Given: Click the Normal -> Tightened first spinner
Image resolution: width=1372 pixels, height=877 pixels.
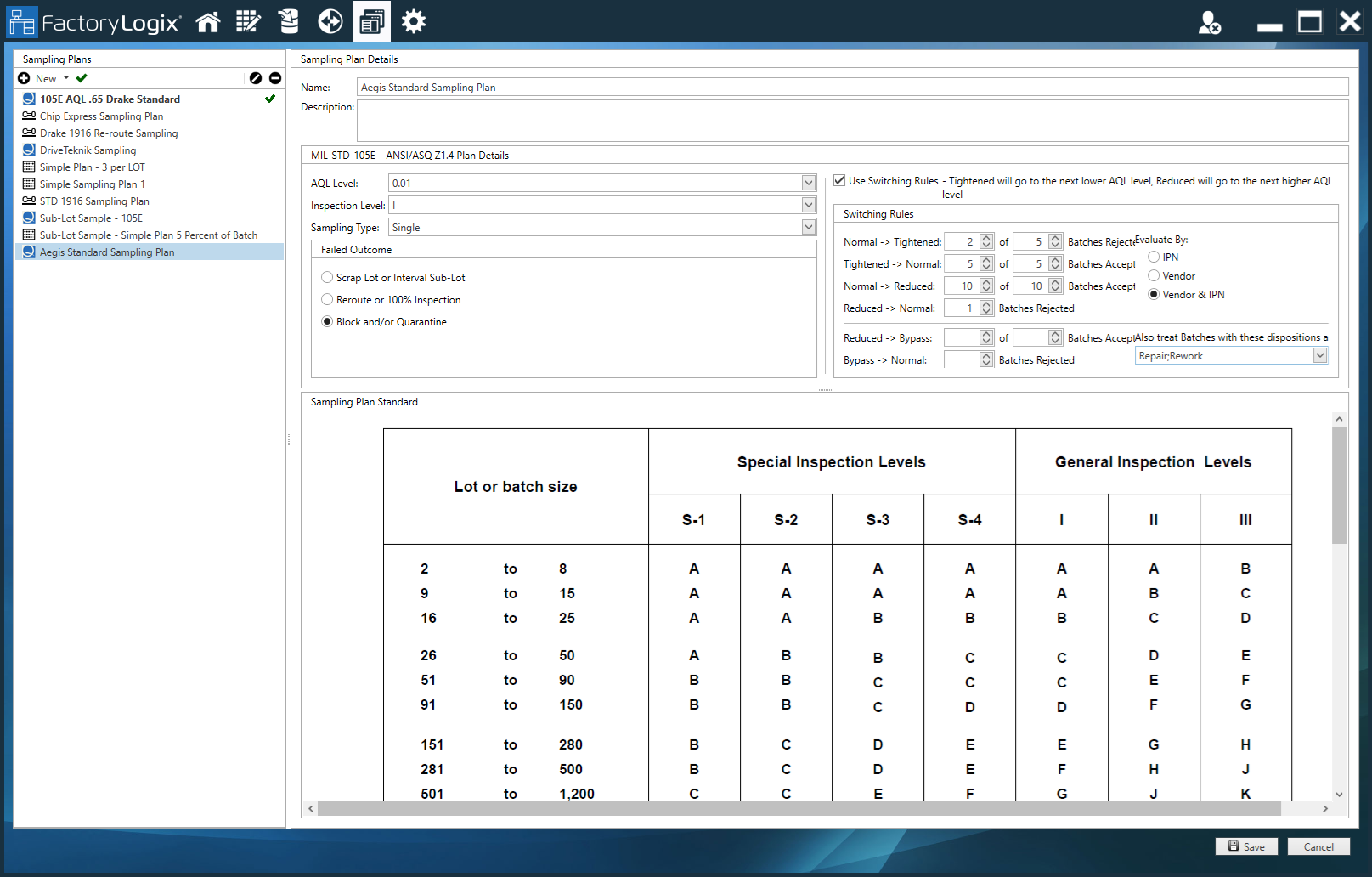Looking at the screenshot, I should click(x=986, y=241).
